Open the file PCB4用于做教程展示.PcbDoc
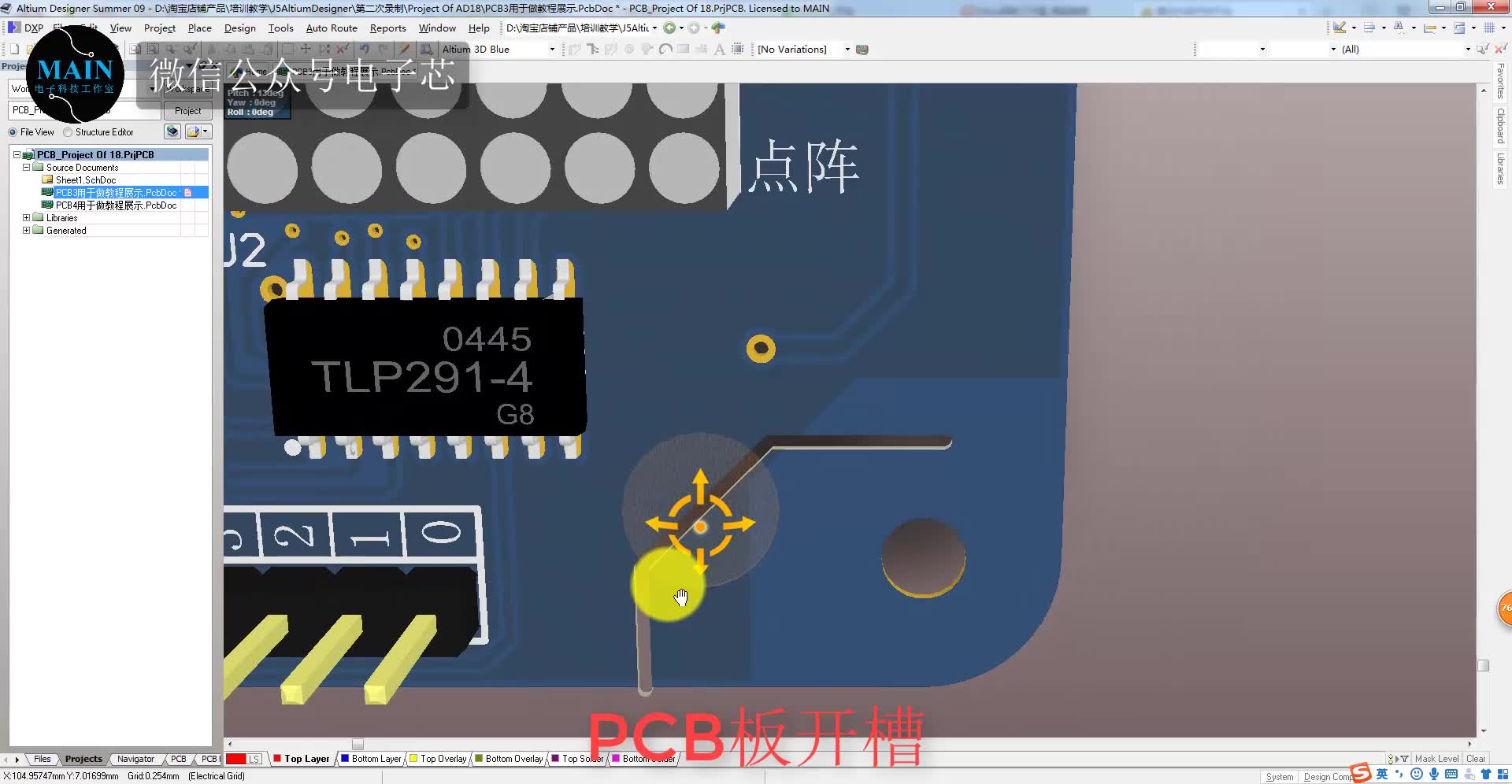The image size is (1512, 784). 111,205
